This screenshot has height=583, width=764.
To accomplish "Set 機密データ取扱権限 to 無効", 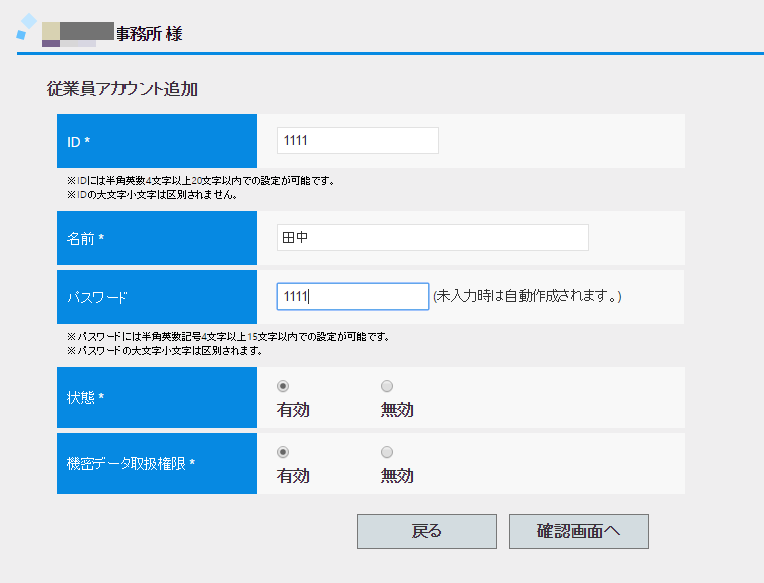I will [x=387, y=452].
